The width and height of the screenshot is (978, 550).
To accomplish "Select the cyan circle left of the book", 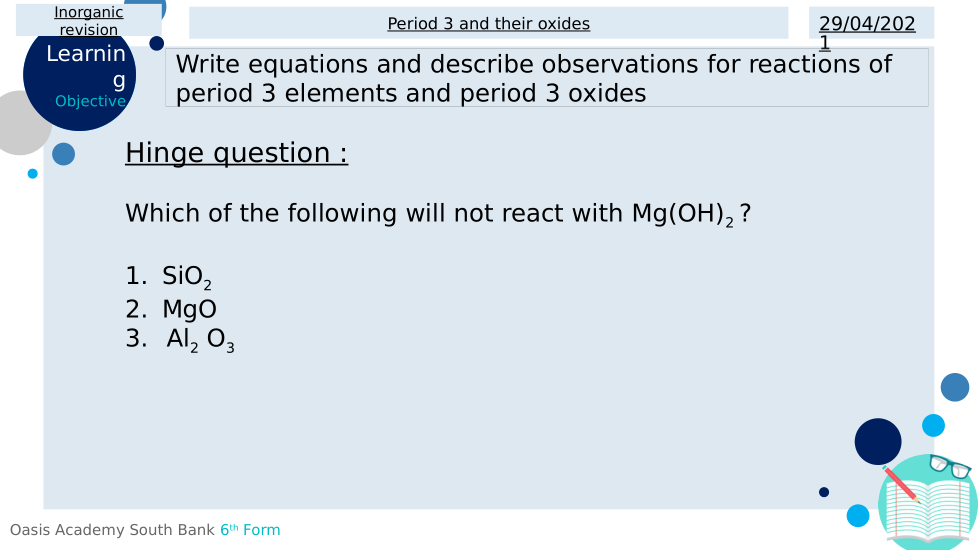I will 858,516.
